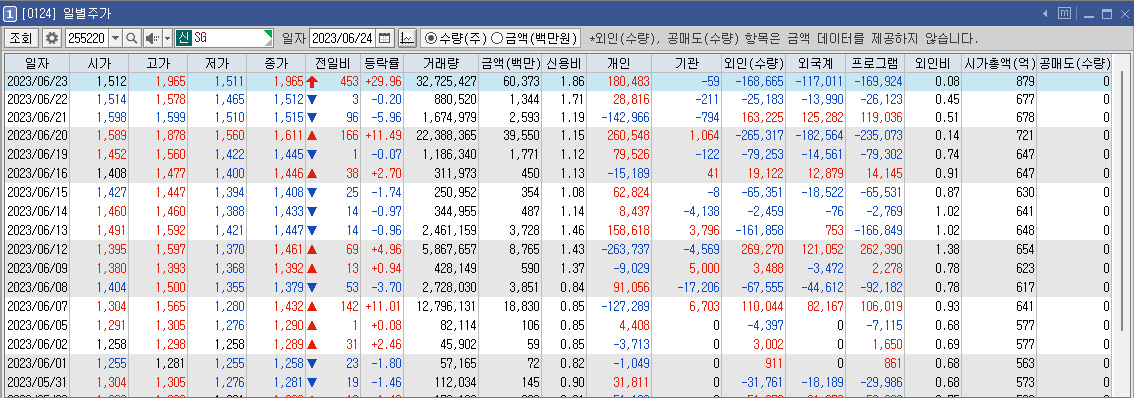The width and height of the screenshot is (1134, 398).
Task: Click the market cap value 879
Action: [x=1026, y=82]
